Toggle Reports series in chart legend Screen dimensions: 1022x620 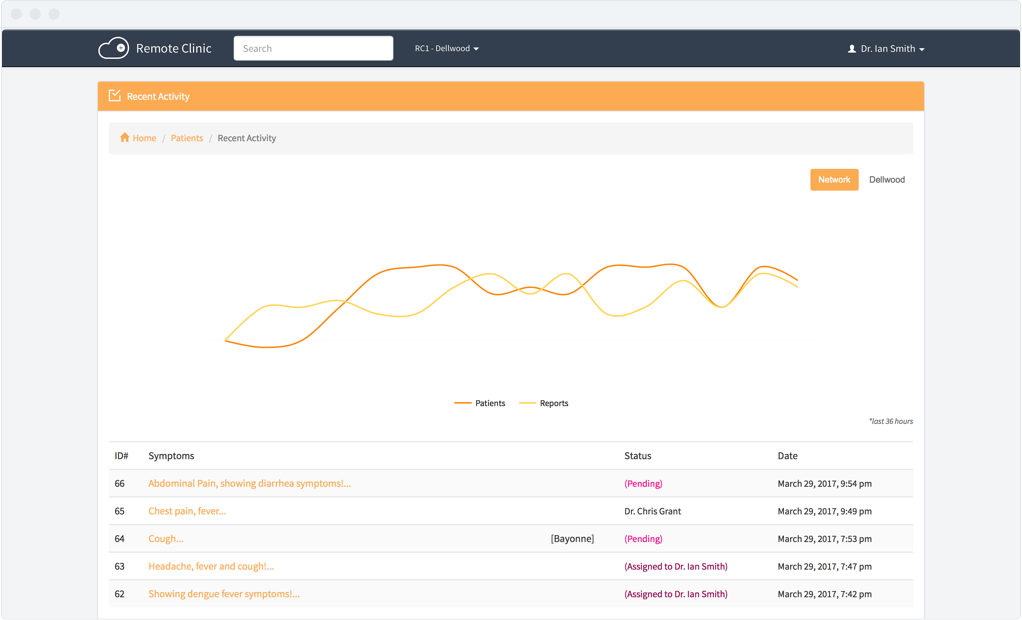(x=544, y=403)
